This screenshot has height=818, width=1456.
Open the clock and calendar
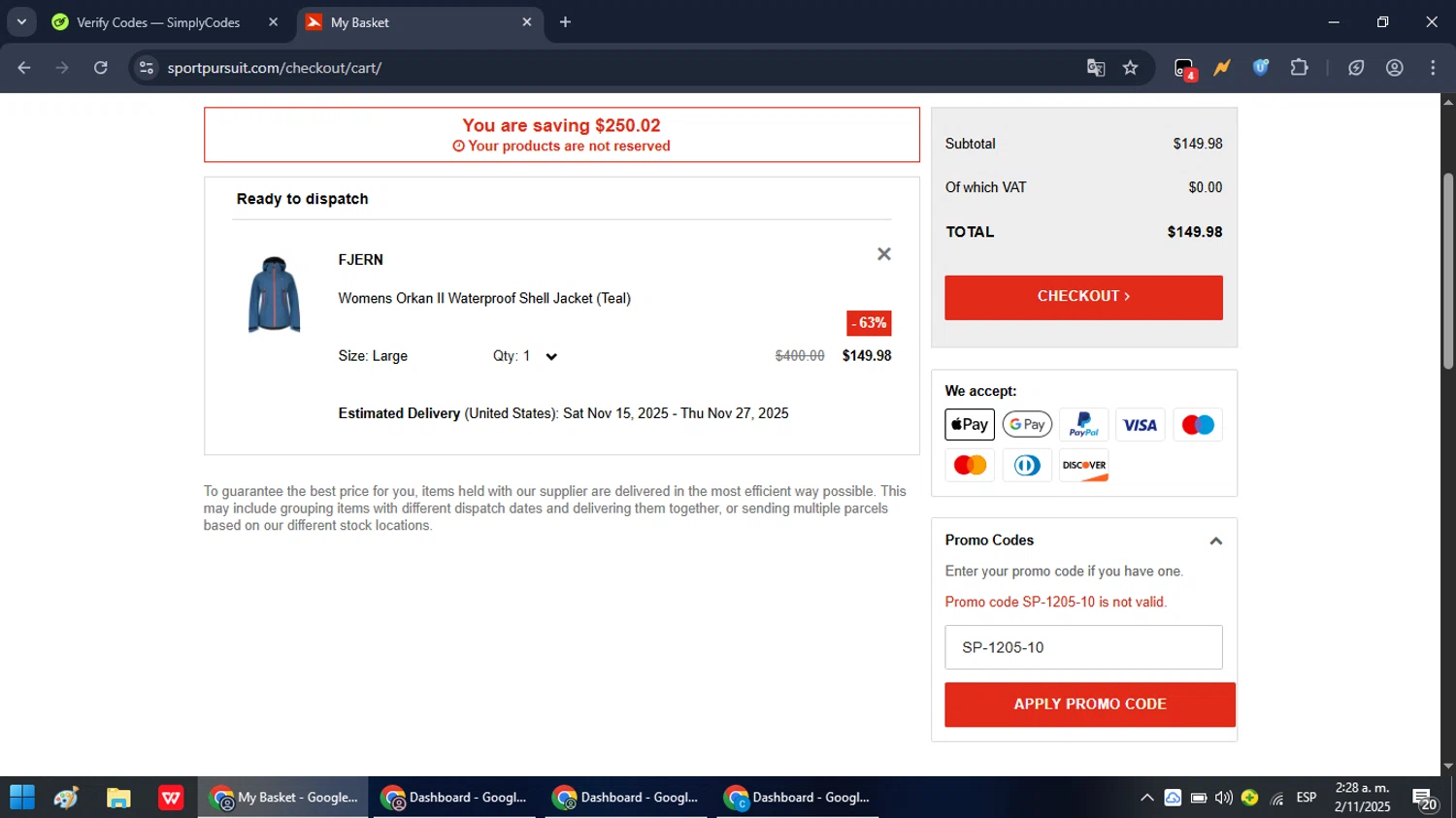(x=1362, y=798)
